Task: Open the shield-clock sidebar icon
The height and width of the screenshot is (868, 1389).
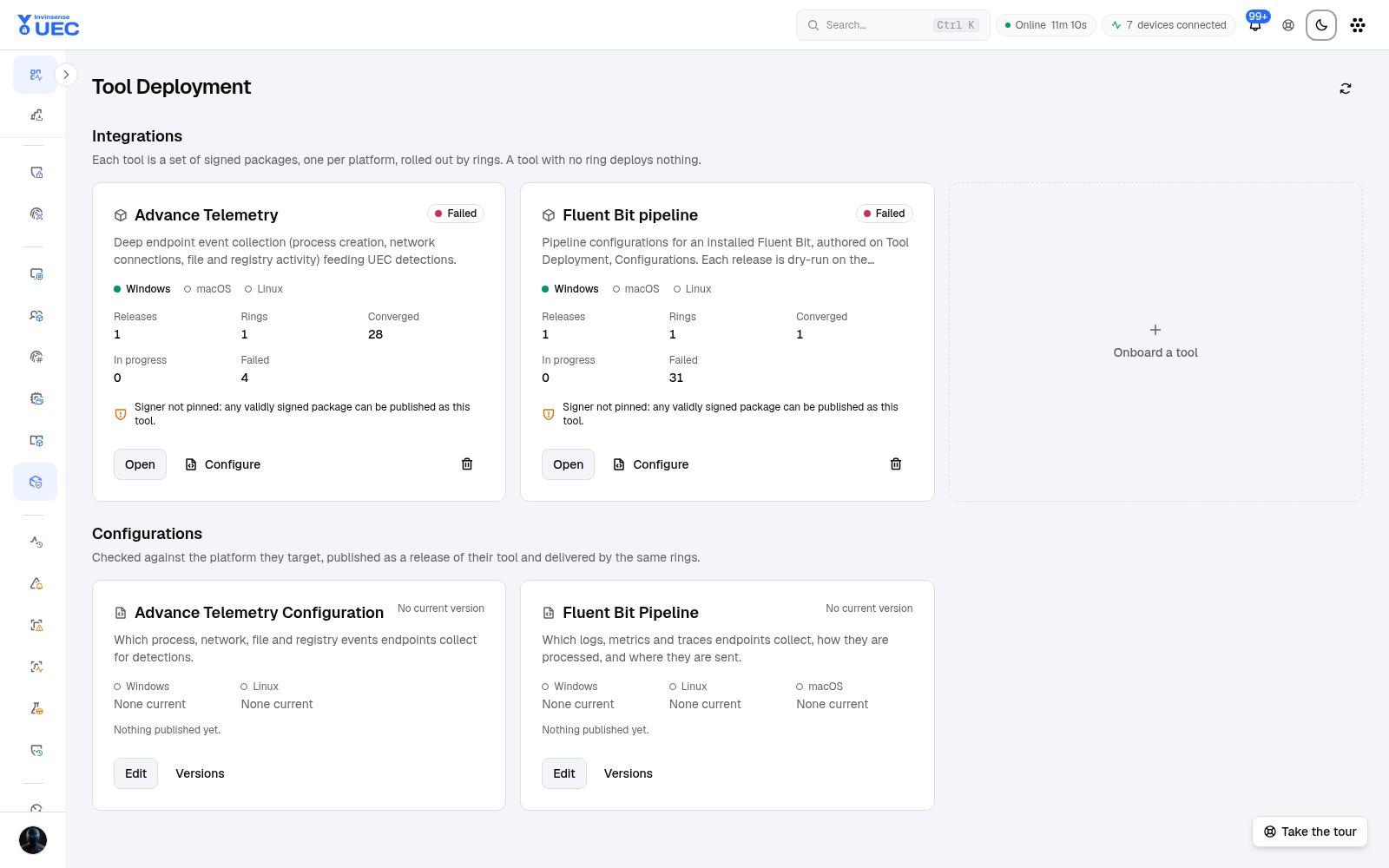Action: coord(36,750)
